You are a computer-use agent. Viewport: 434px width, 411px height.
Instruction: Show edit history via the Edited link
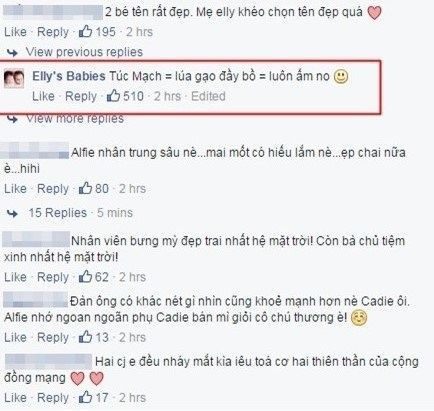[x=208, y=96]
